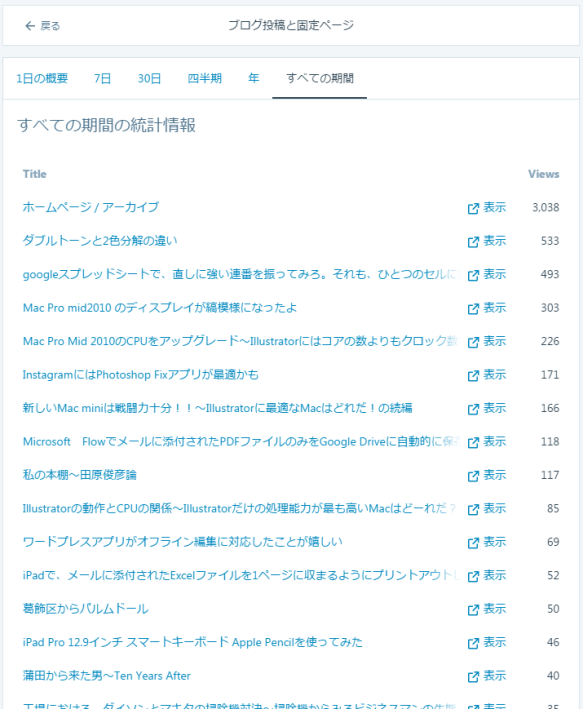Open external icon for 葛飾区からパルムドール row
Viewport: 583px width, 709px height.
473,610
